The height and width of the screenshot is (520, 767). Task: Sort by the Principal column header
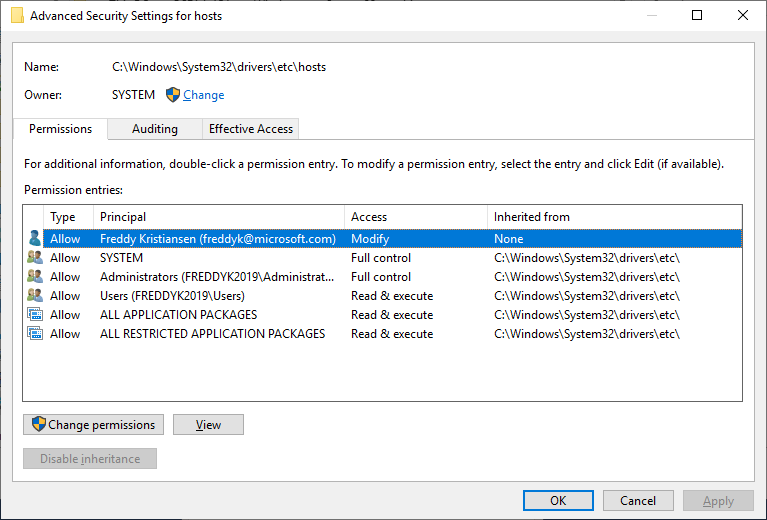pyautogui.click(x=218, y=217)
